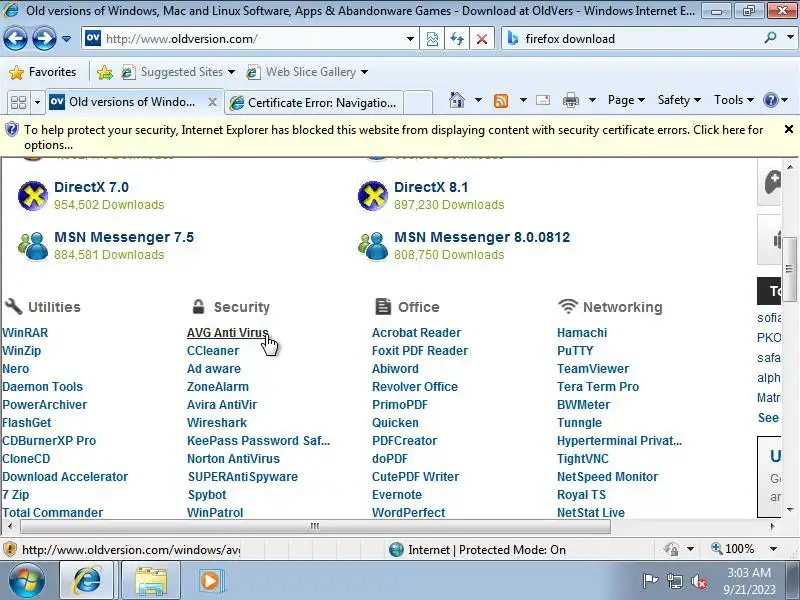Open Quick Tabs view icon
The image size is (800, 600).
coord(18,103)
